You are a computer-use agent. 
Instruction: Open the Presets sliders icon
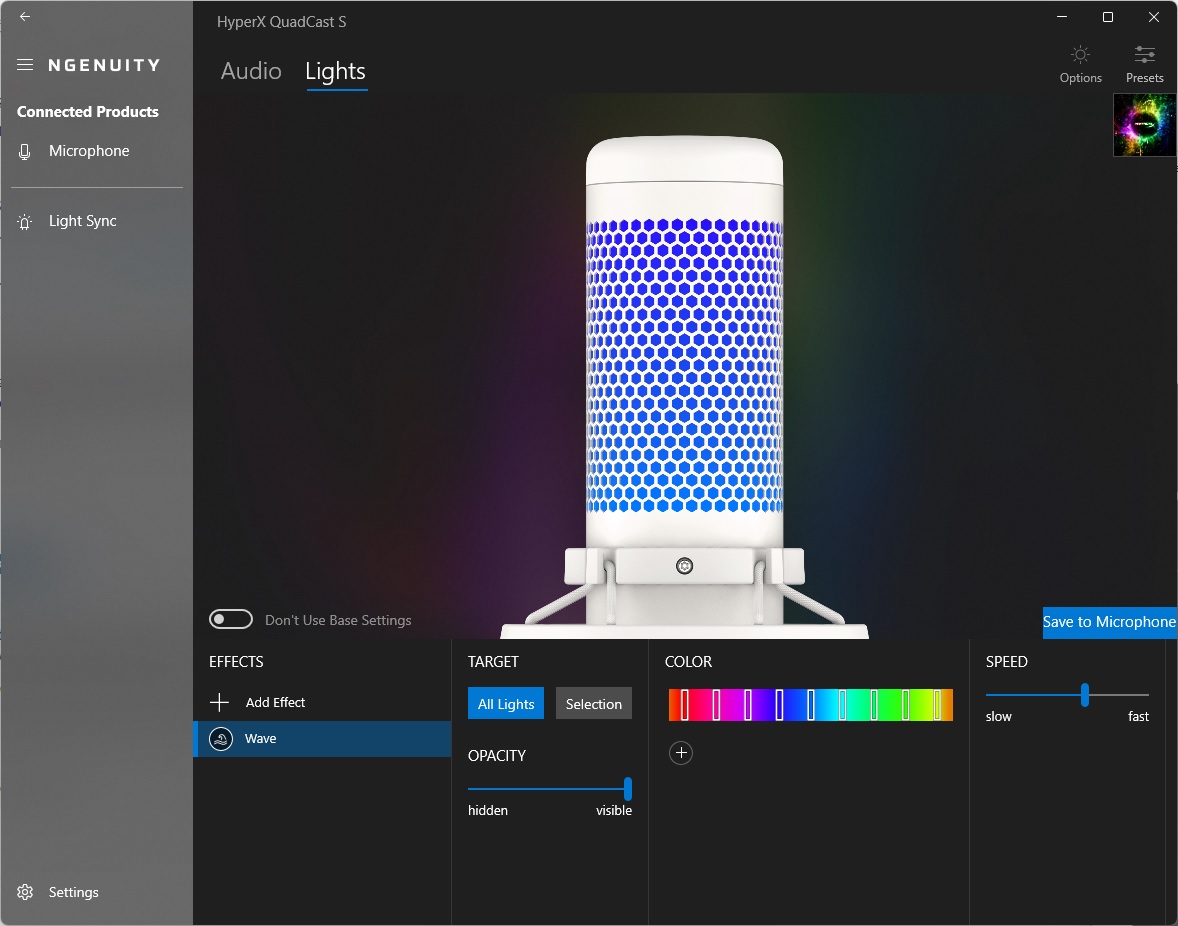1144,55
